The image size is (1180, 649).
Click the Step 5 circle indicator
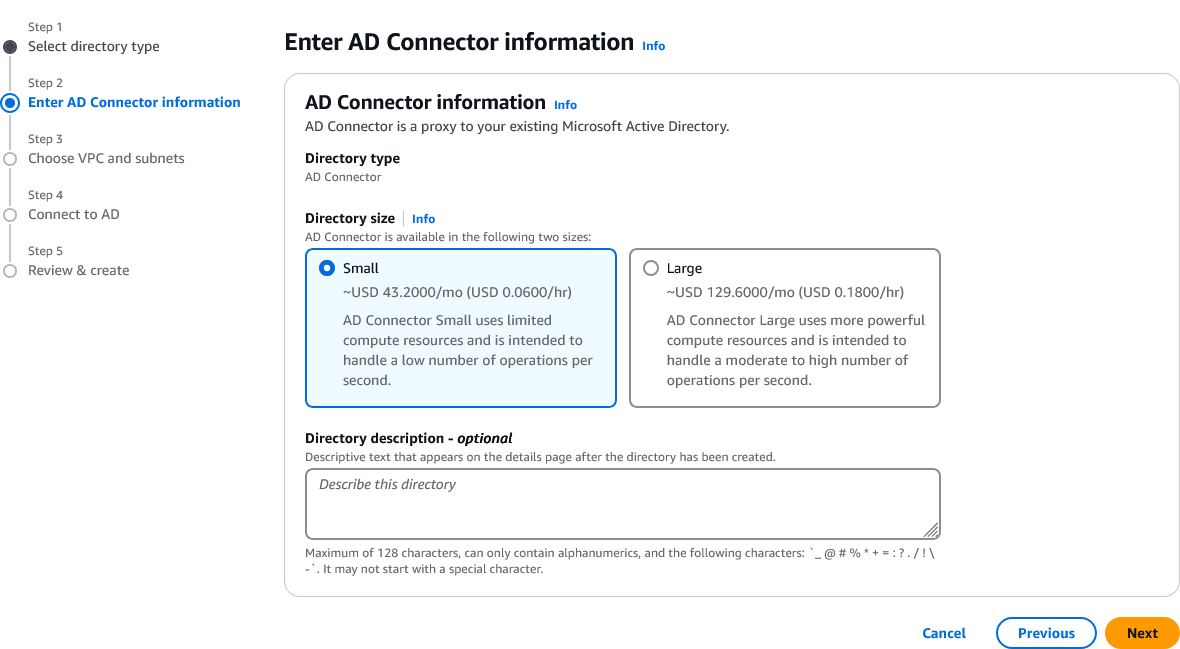(10, 270)
